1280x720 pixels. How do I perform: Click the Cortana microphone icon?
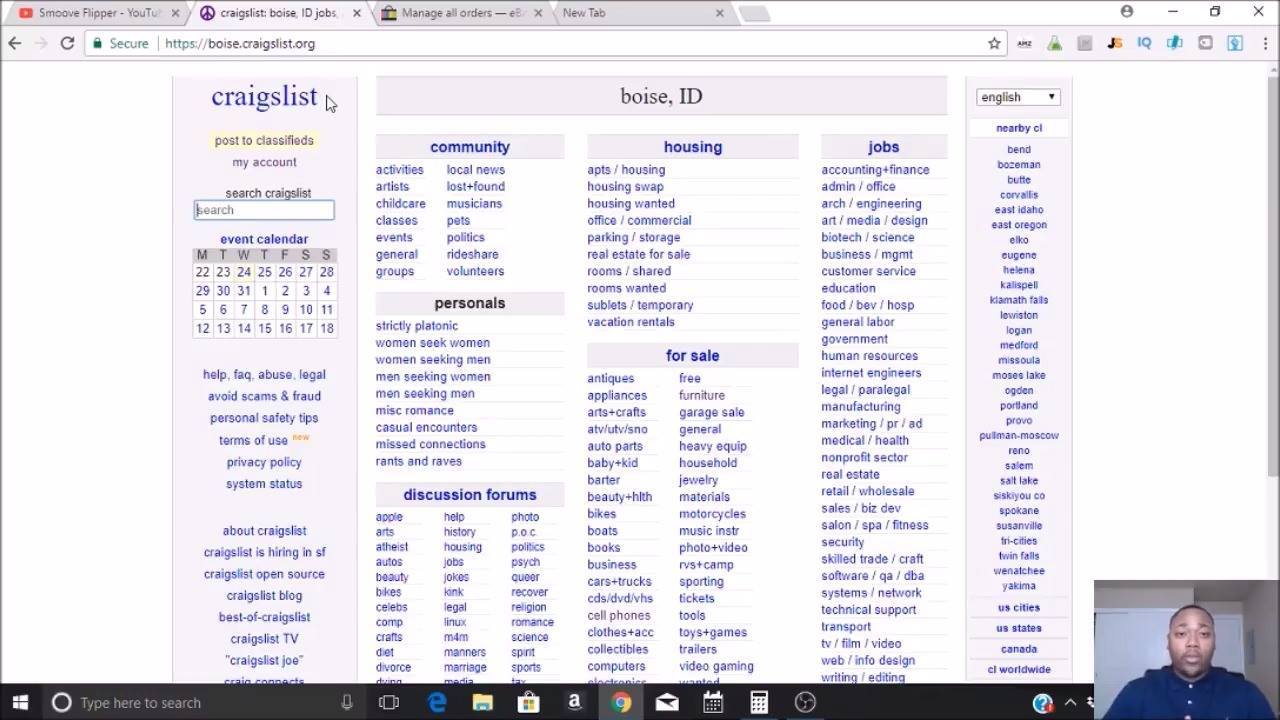coord(347,702)
